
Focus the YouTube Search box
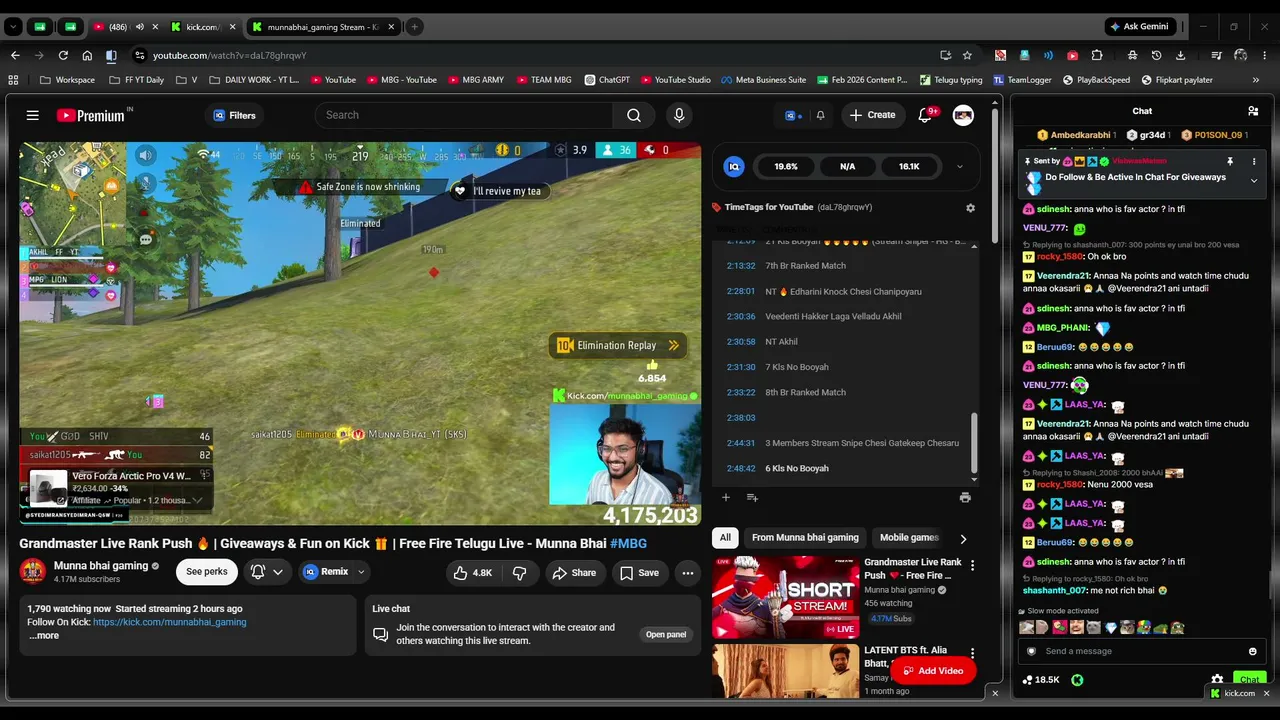(x=465, y=115)
